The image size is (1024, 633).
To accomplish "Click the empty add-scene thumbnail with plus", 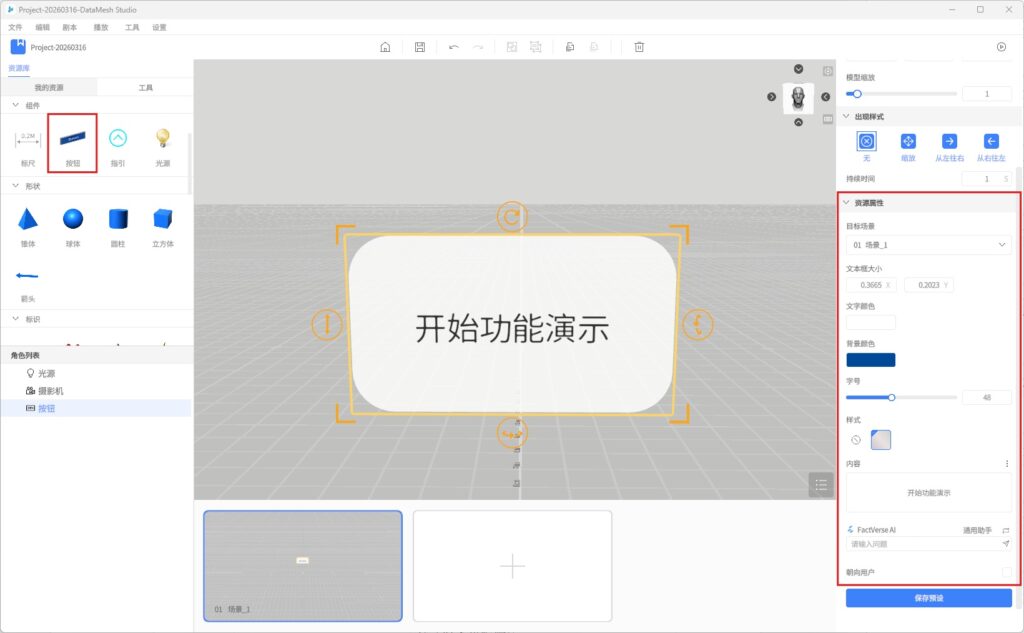I will point(512,566).
